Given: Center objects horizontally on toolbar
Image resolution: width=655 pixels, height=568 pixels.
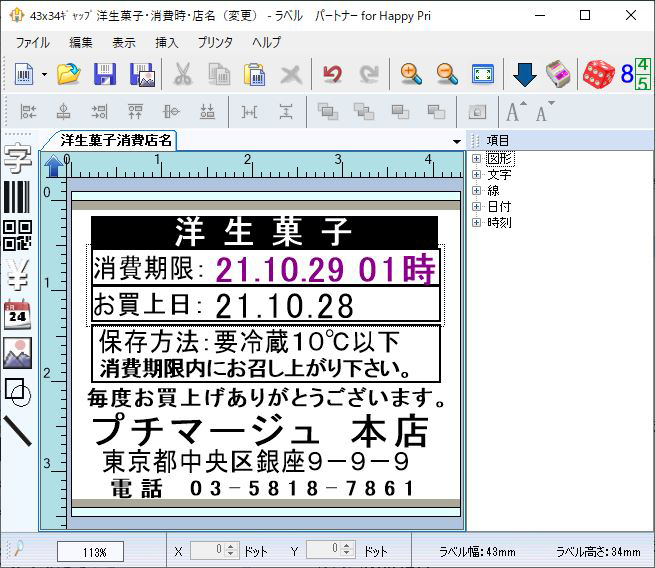Looking at the screenshot, I should tap(63, 112).
